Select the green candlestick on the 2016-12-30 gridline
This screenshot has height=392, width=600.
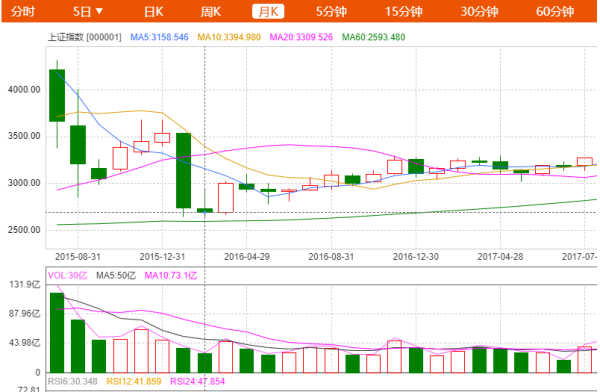pyautogui.click(x=416, y=166)
